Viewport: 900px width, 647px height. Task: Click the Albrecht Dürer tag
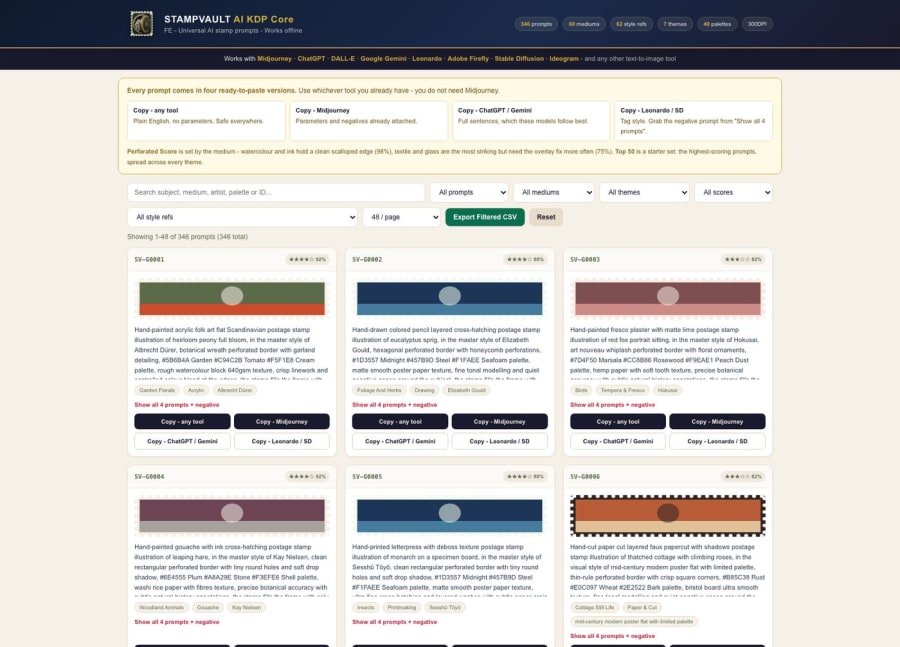(235, 390)
